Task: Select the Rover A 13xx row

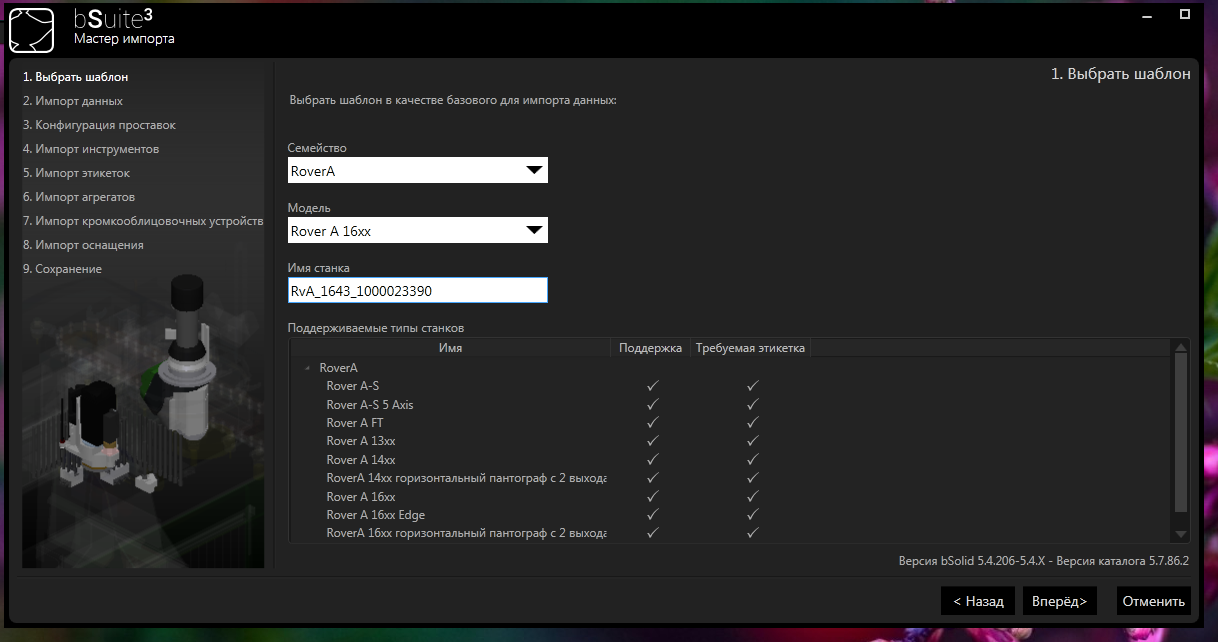Action: click(x=730, y=441)
